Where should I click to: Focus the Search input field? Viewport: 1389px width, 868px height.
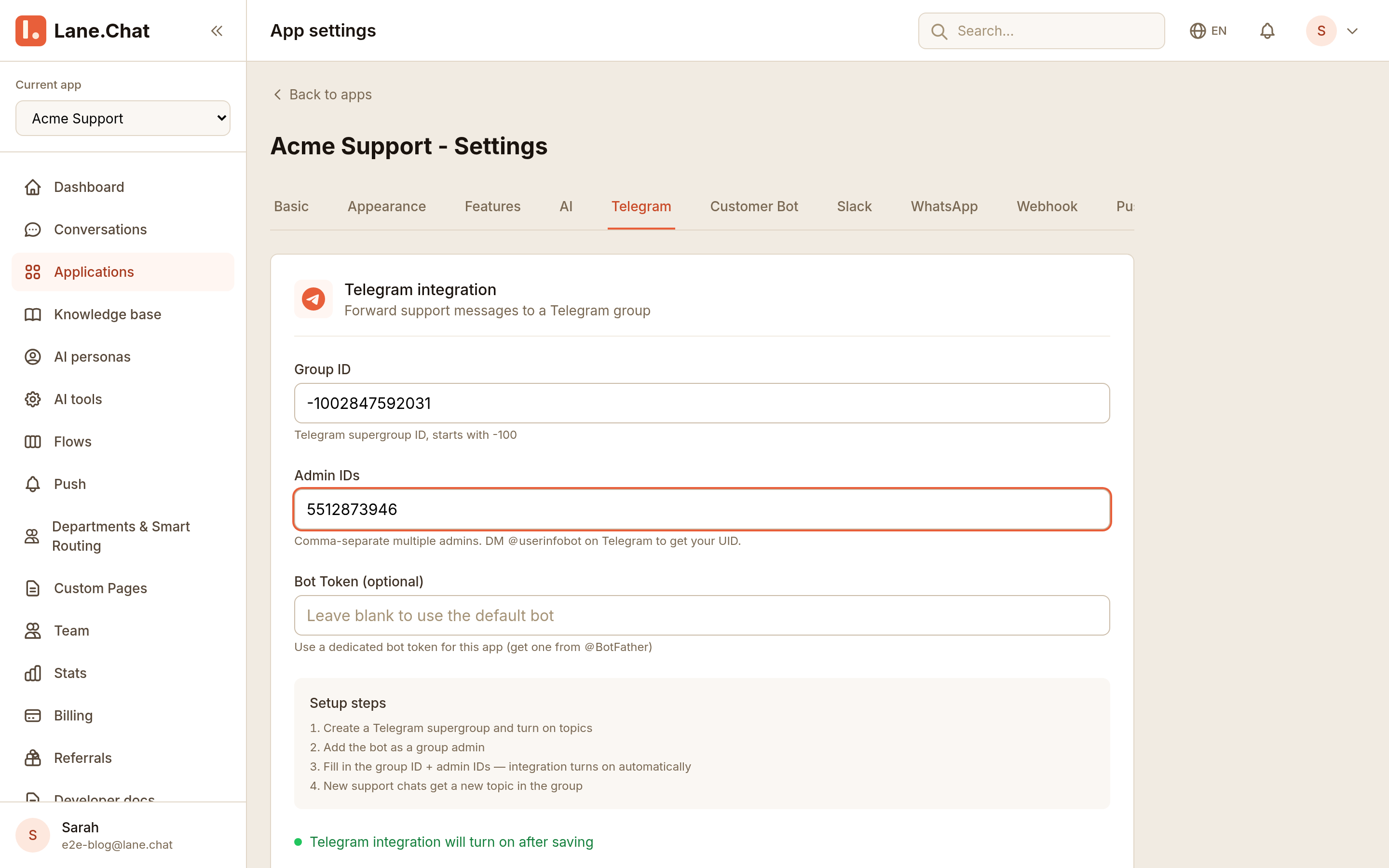coord(1041,31)
